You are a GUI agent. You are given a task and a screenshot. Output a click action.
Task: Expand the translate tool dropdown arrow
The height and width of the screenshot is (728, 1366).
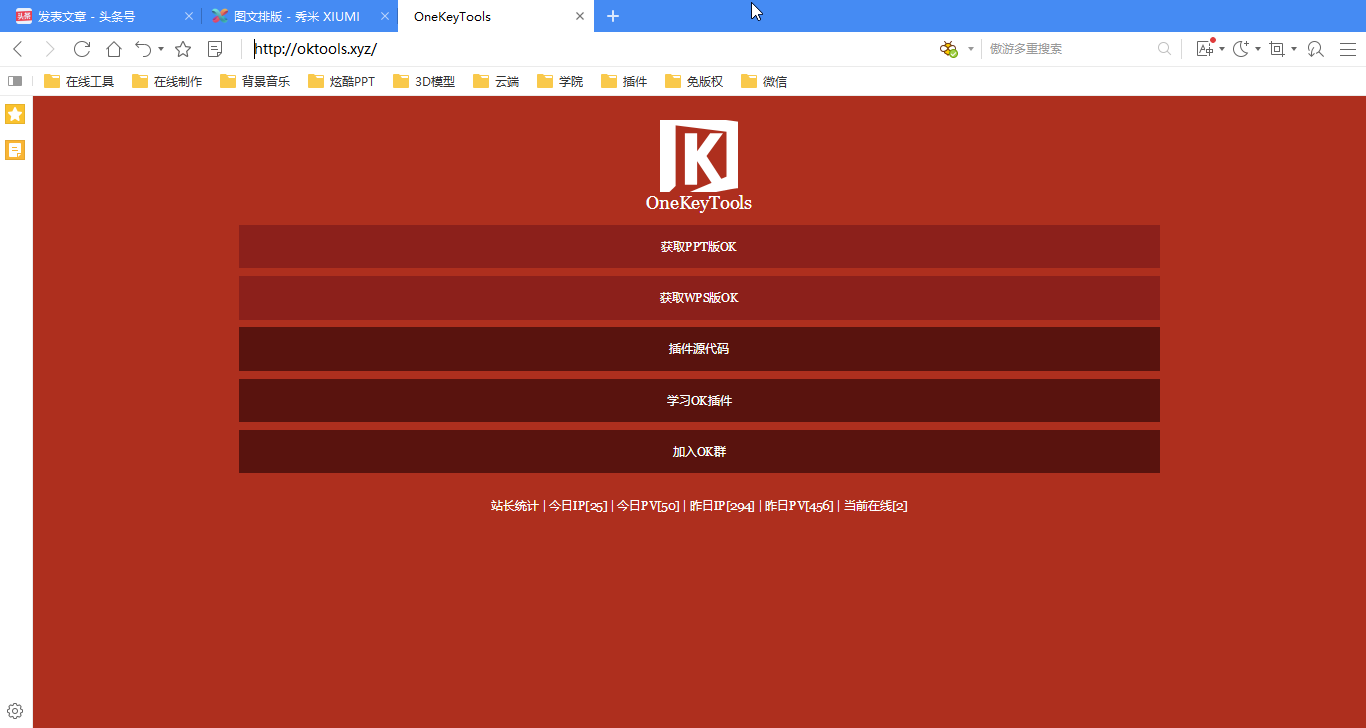pyautogui.click(x=1222, y=49)
